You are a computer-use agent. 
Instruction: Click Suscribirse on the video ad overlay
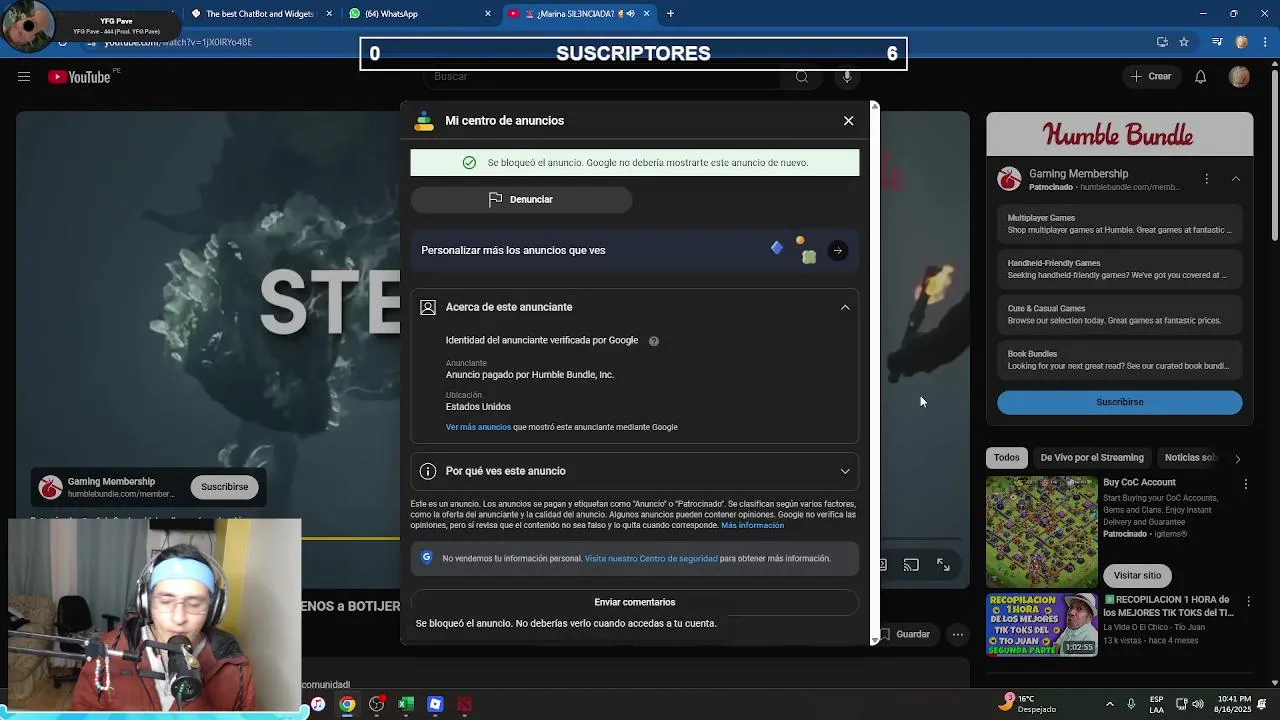[224, 487]
